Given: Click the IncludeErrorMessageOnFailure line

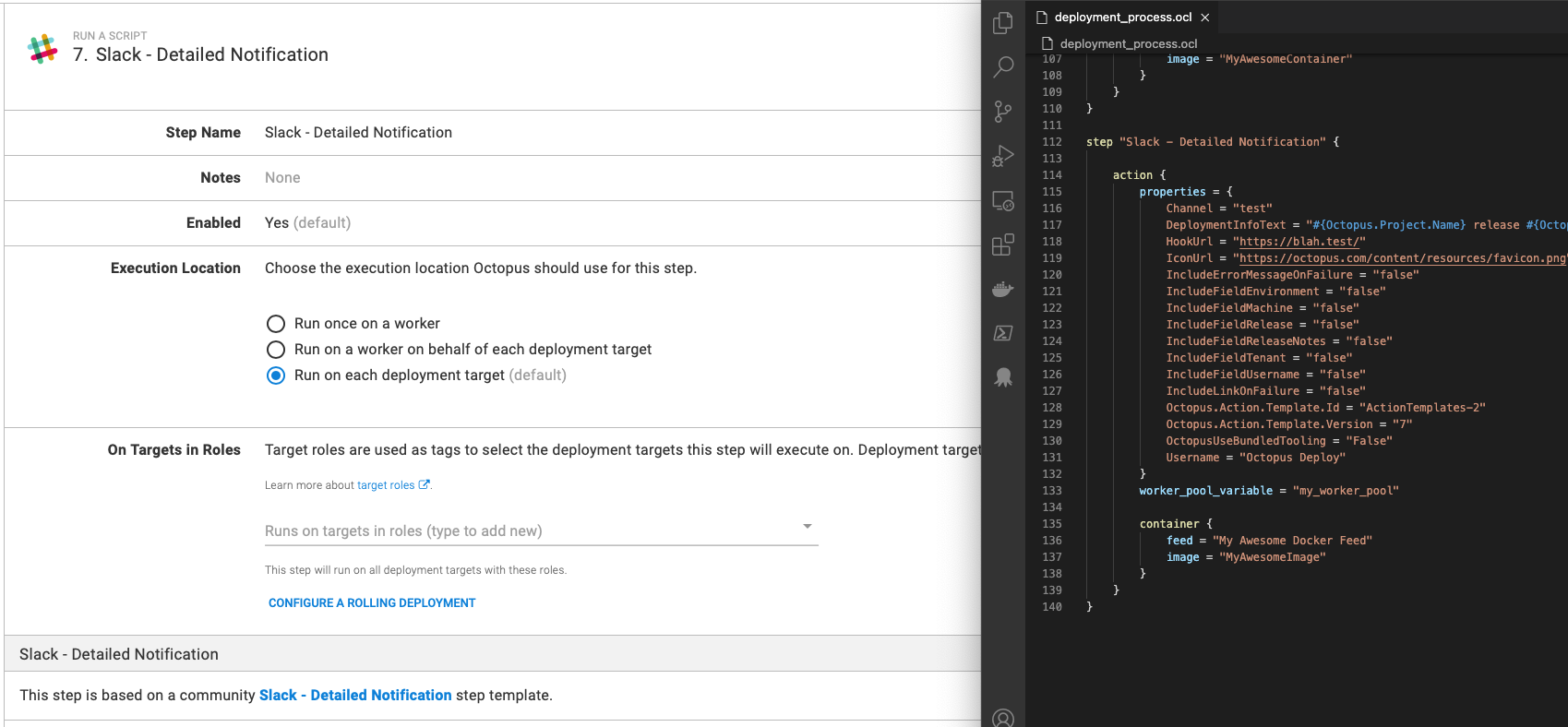Looking at the screenshot, I should [x=1292, y=275].
